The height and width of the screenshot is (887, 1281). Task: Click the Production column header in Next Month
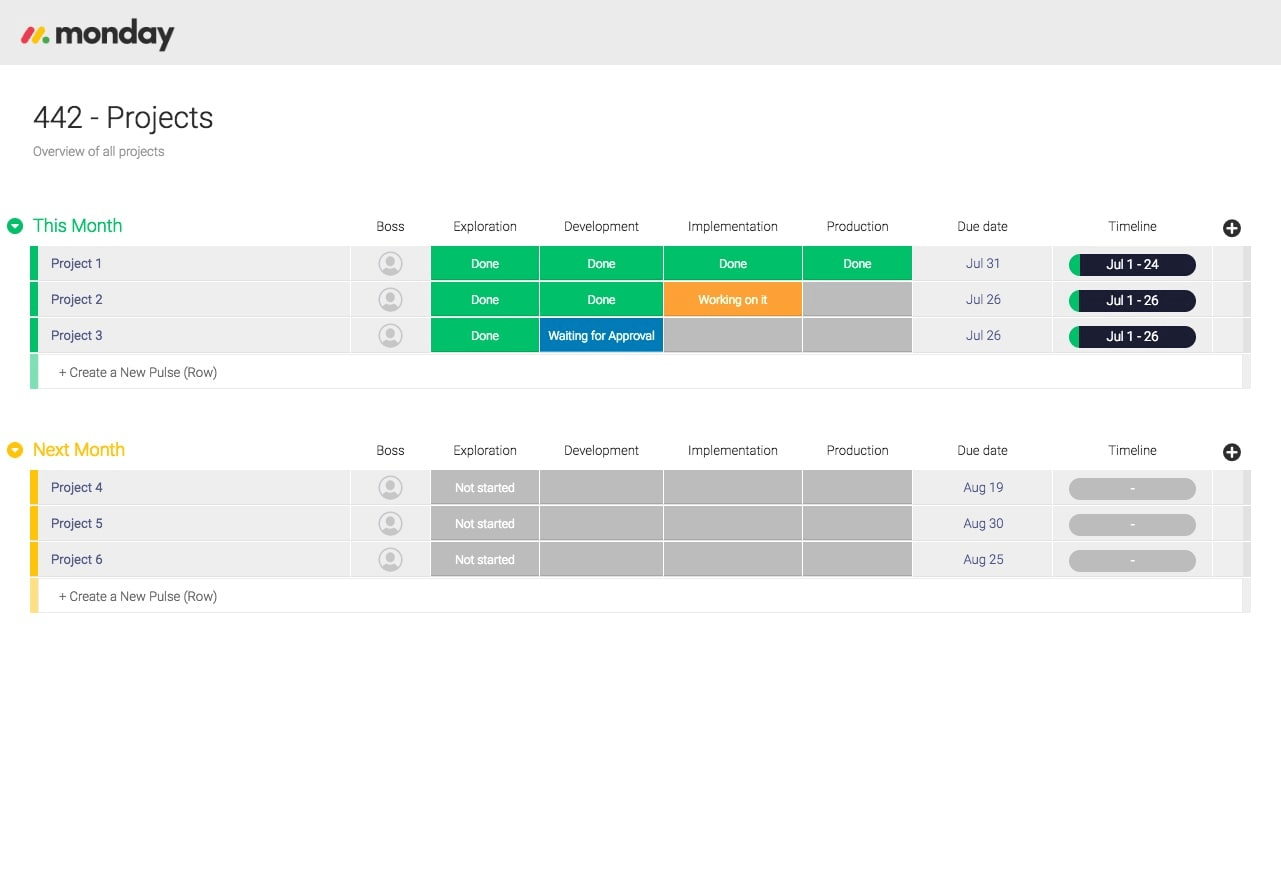coord(857,451)
